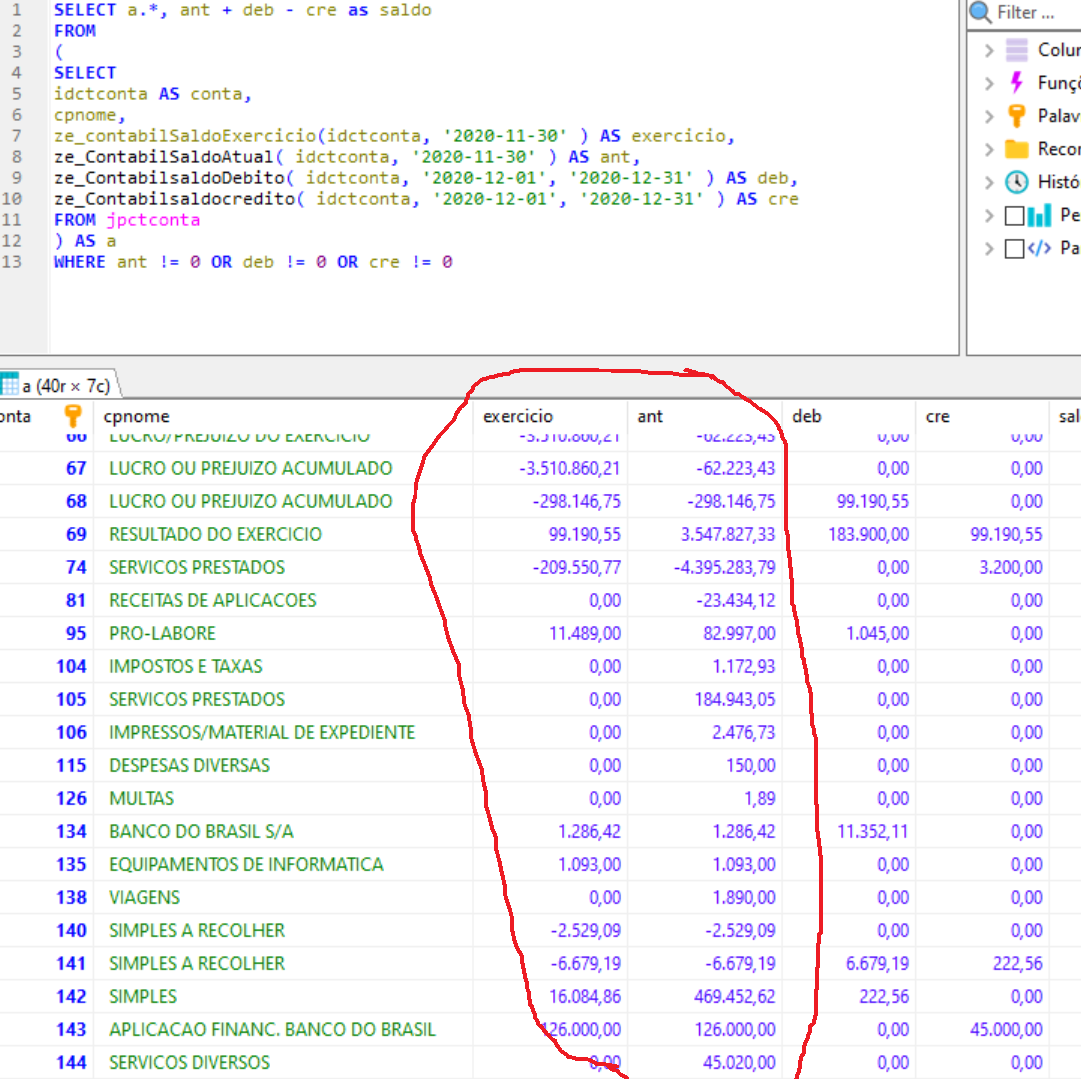Click the exercicio column header
The width and height of the screenshot is (1081, 1079).
(x=518, y=416)
